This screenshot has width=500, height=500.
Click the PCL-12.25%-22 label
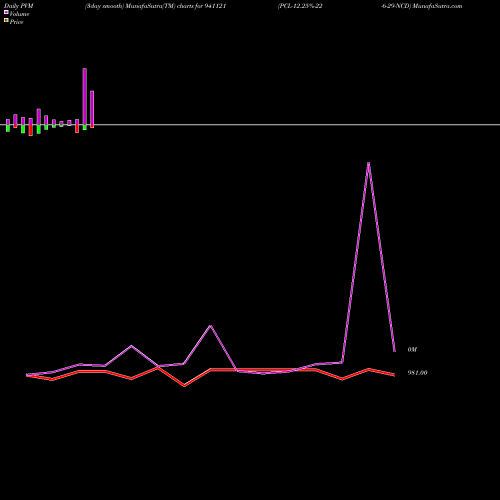300,6
